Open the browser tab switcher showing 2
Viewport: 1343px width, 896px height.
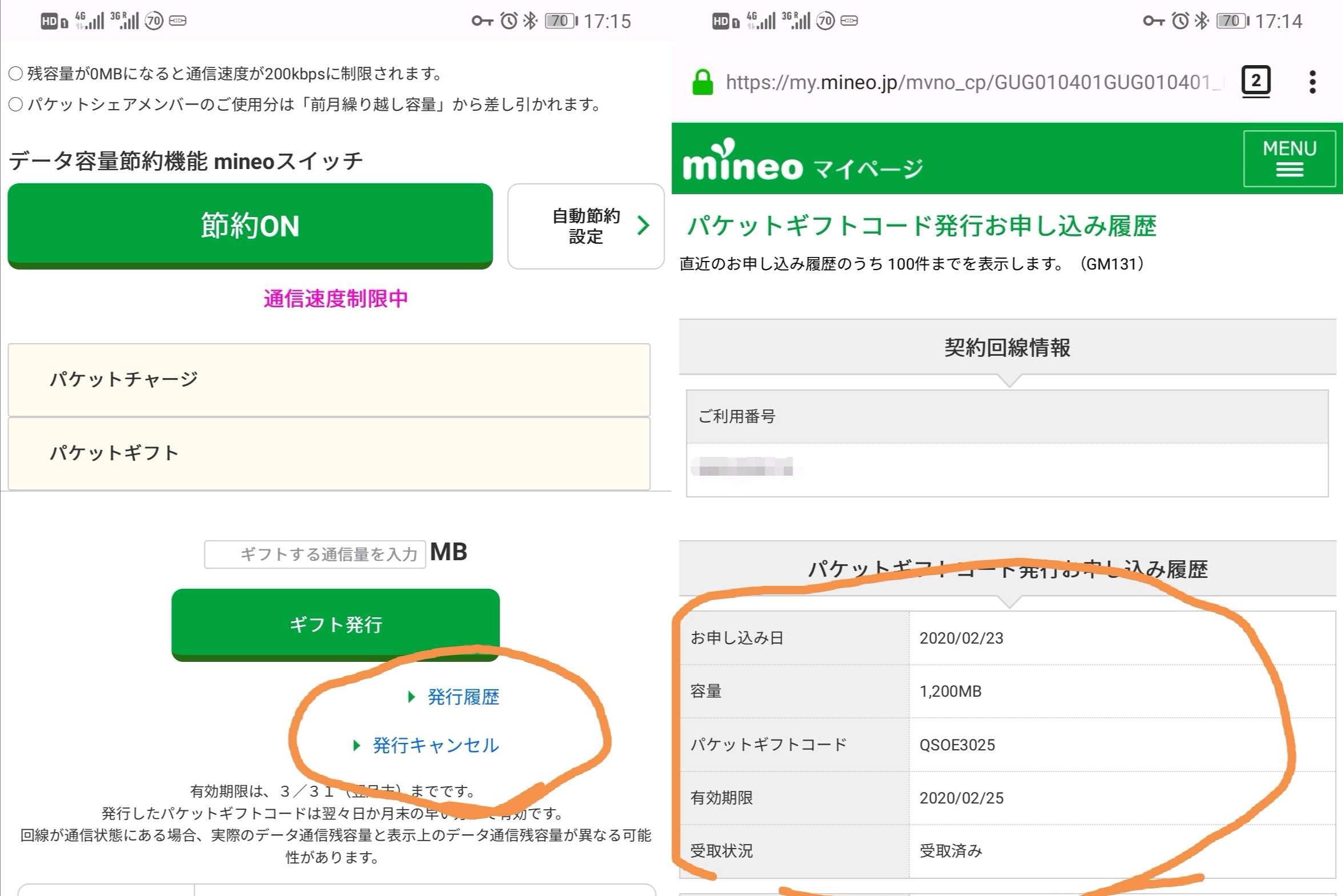[1255, 81]
